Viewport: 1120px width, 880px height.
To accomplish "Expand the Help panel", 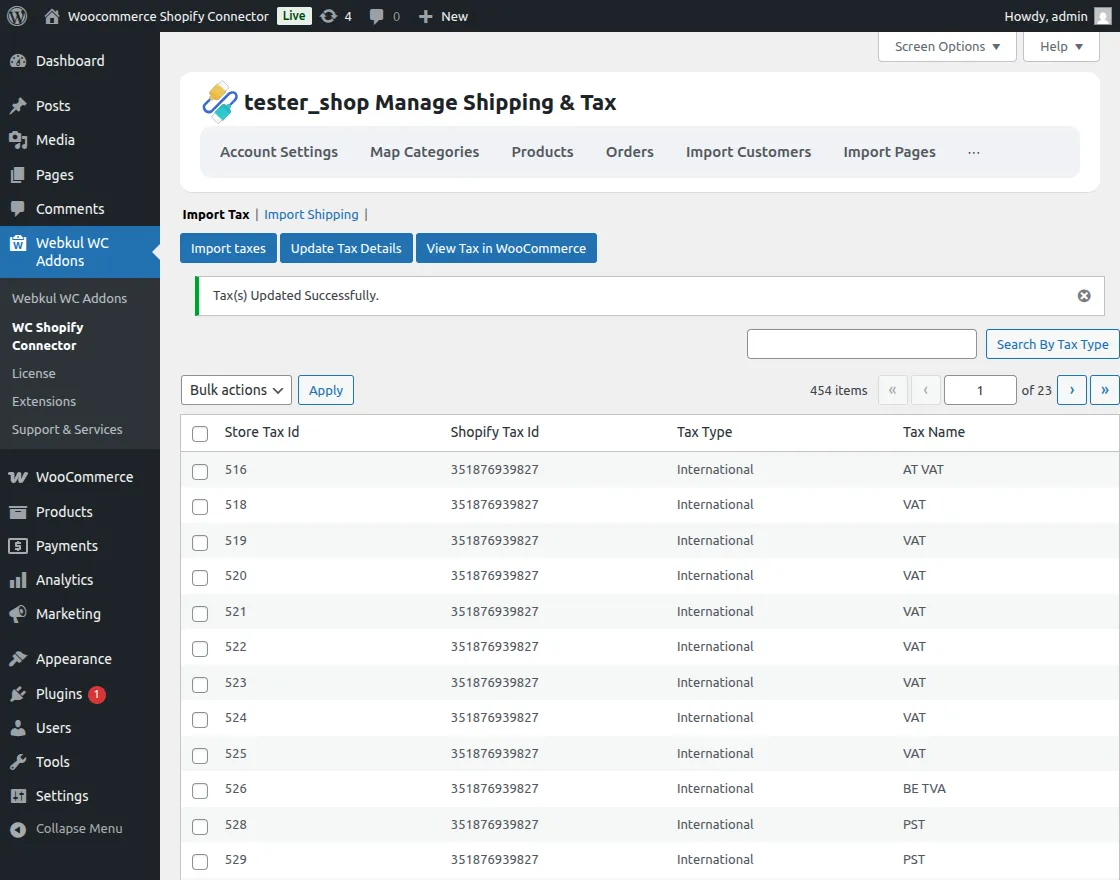I will (x=1060, y=47).
